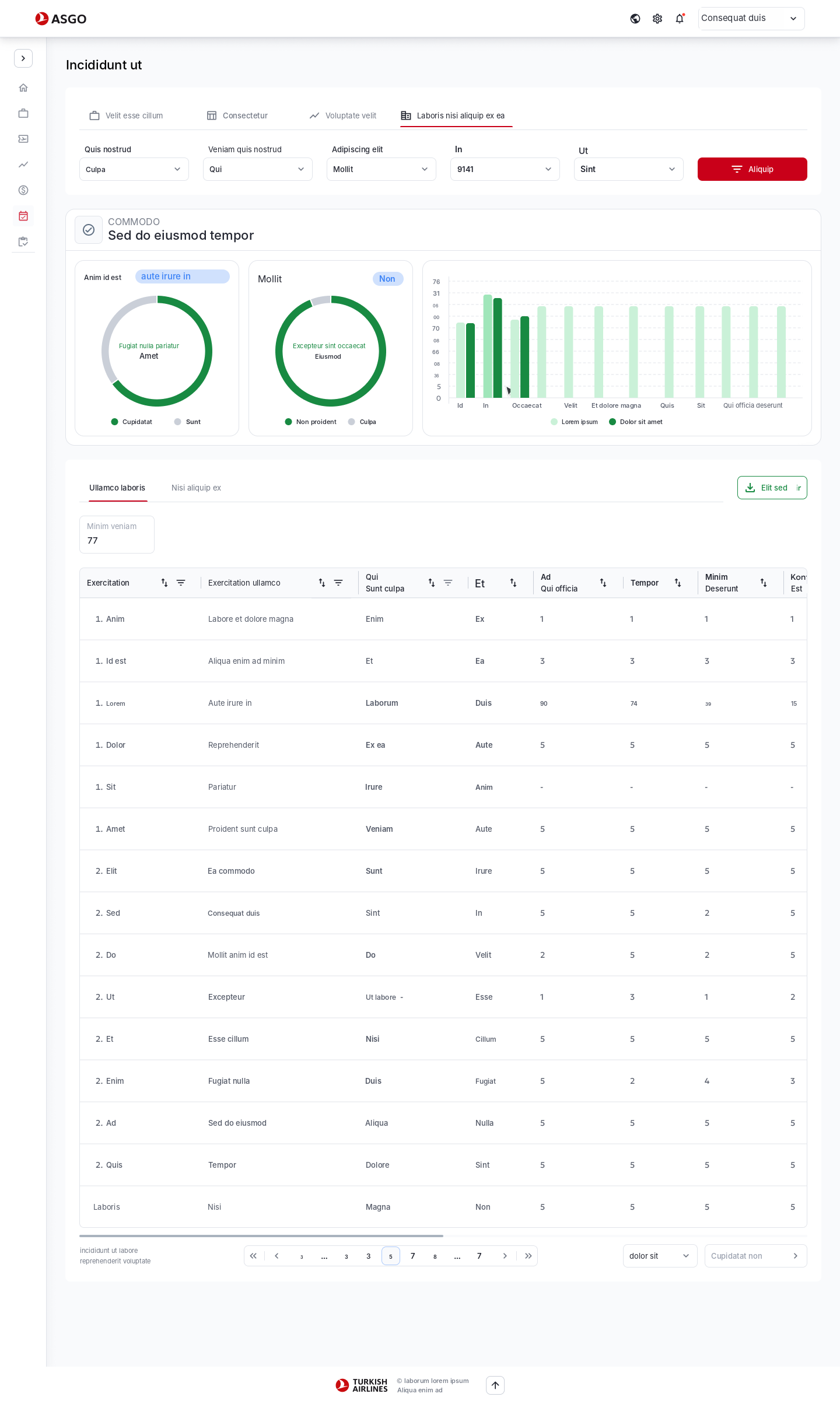Open the calendar check icon in sidebar
The image size is (840, 1404).
pyautogui.click(x=23, y=216)
